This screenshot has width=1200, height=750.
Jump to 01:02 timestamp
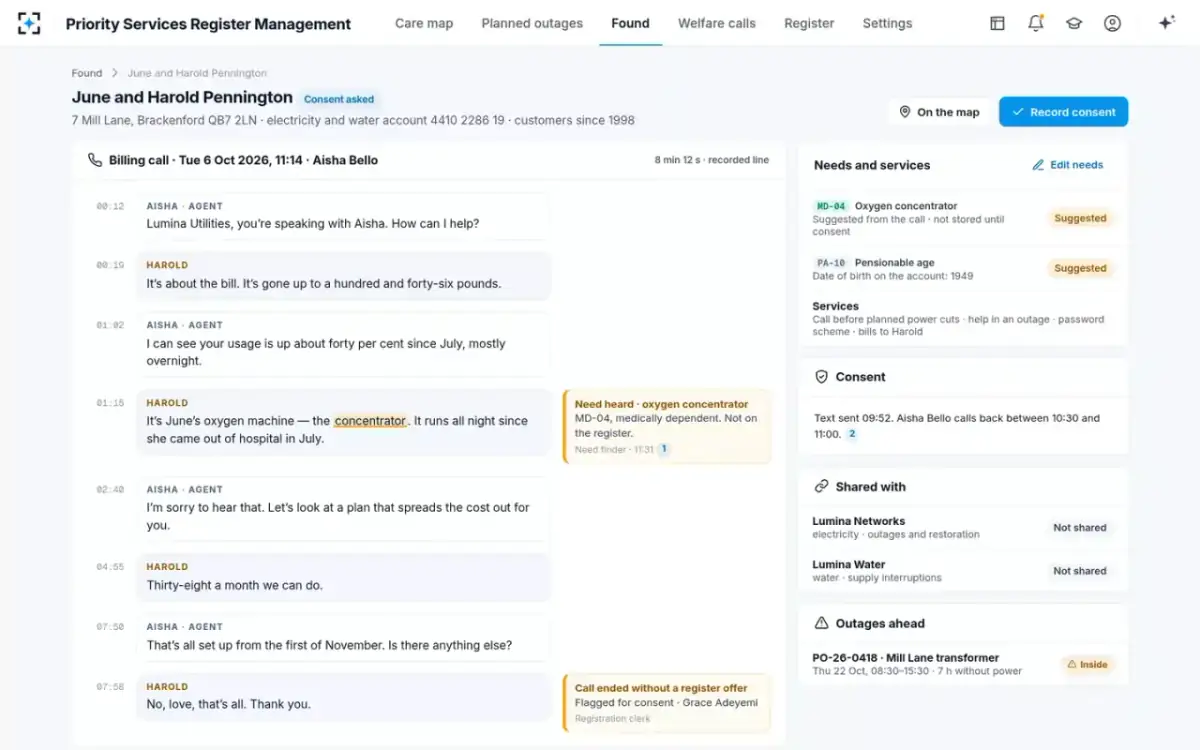pos(110,326)
